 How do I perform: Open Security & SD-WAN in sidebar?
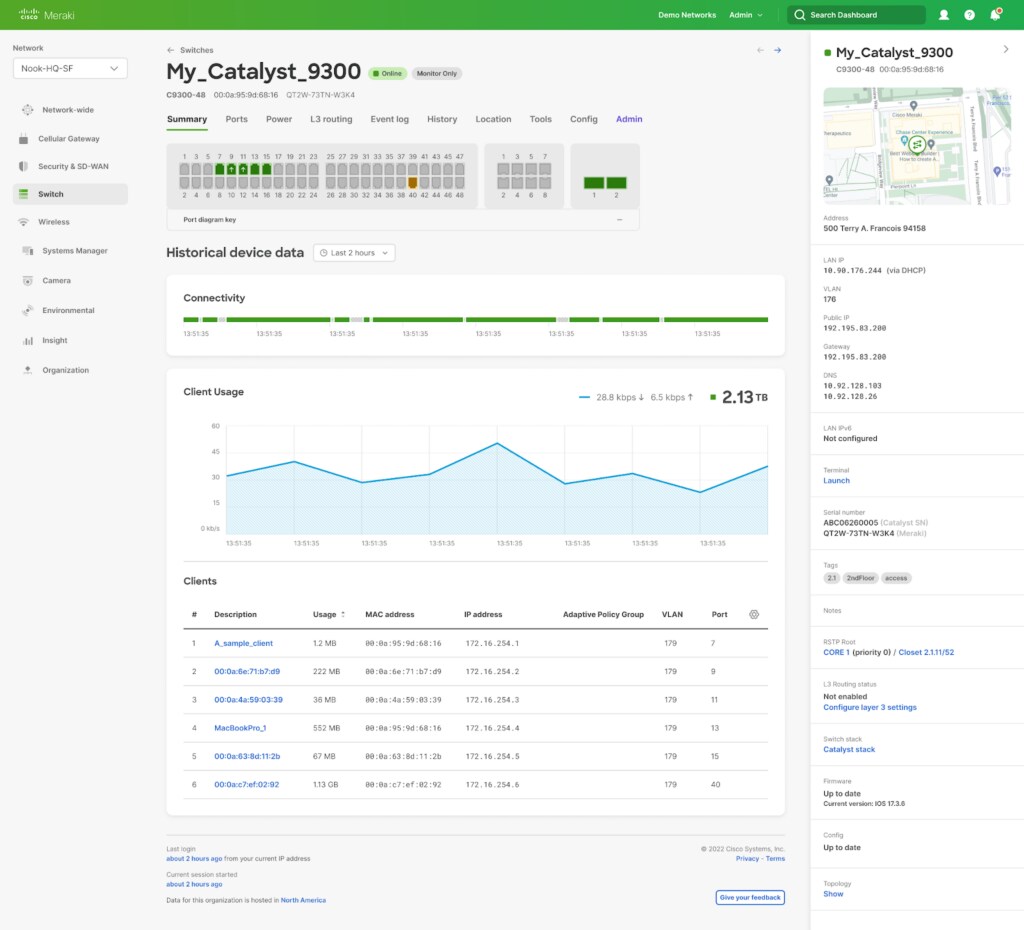tap(71, 167)
